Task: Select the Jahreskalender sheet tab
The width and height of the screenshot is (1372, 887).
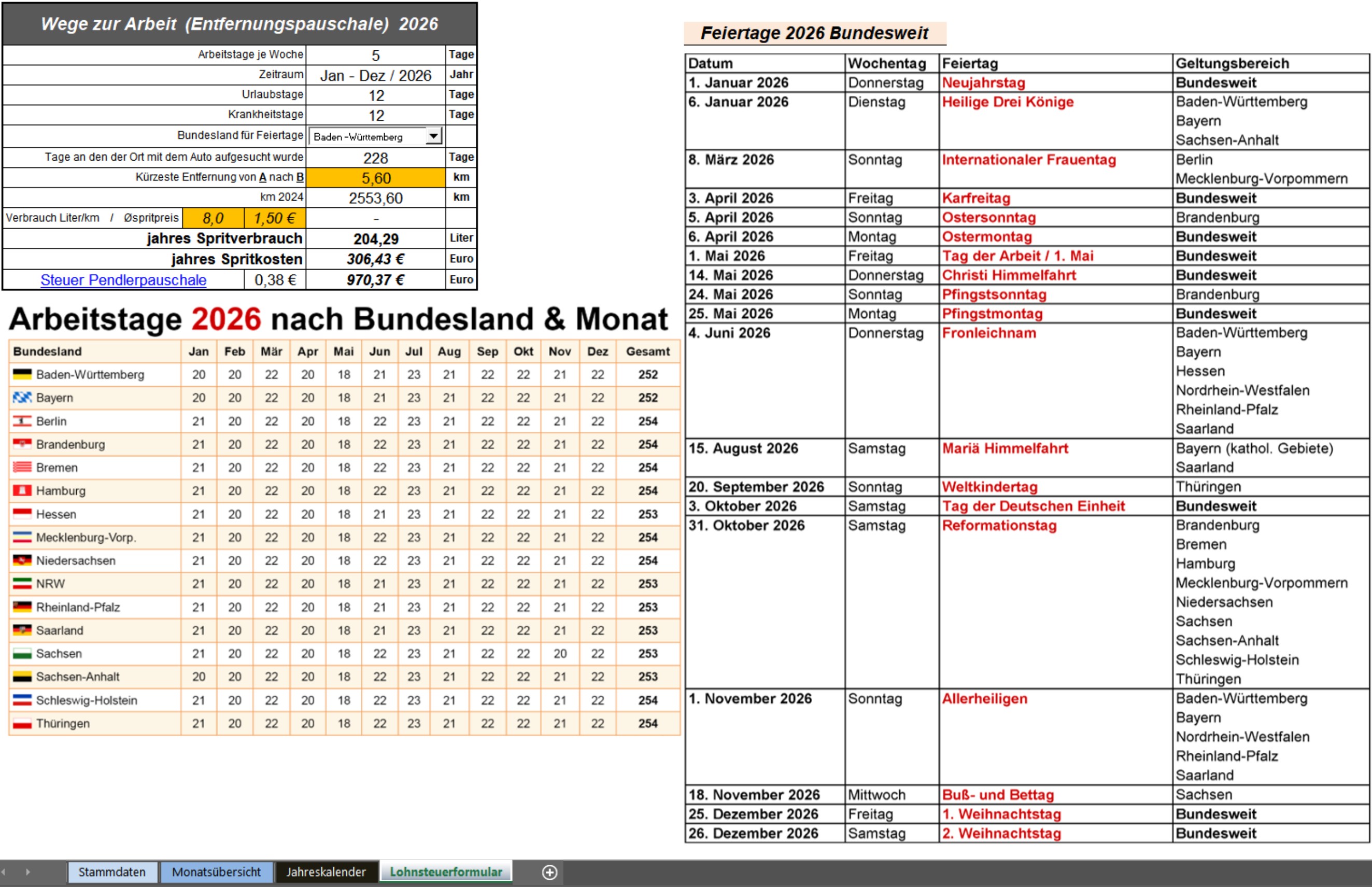Action: pyautogui.click(x=326, y=872)
